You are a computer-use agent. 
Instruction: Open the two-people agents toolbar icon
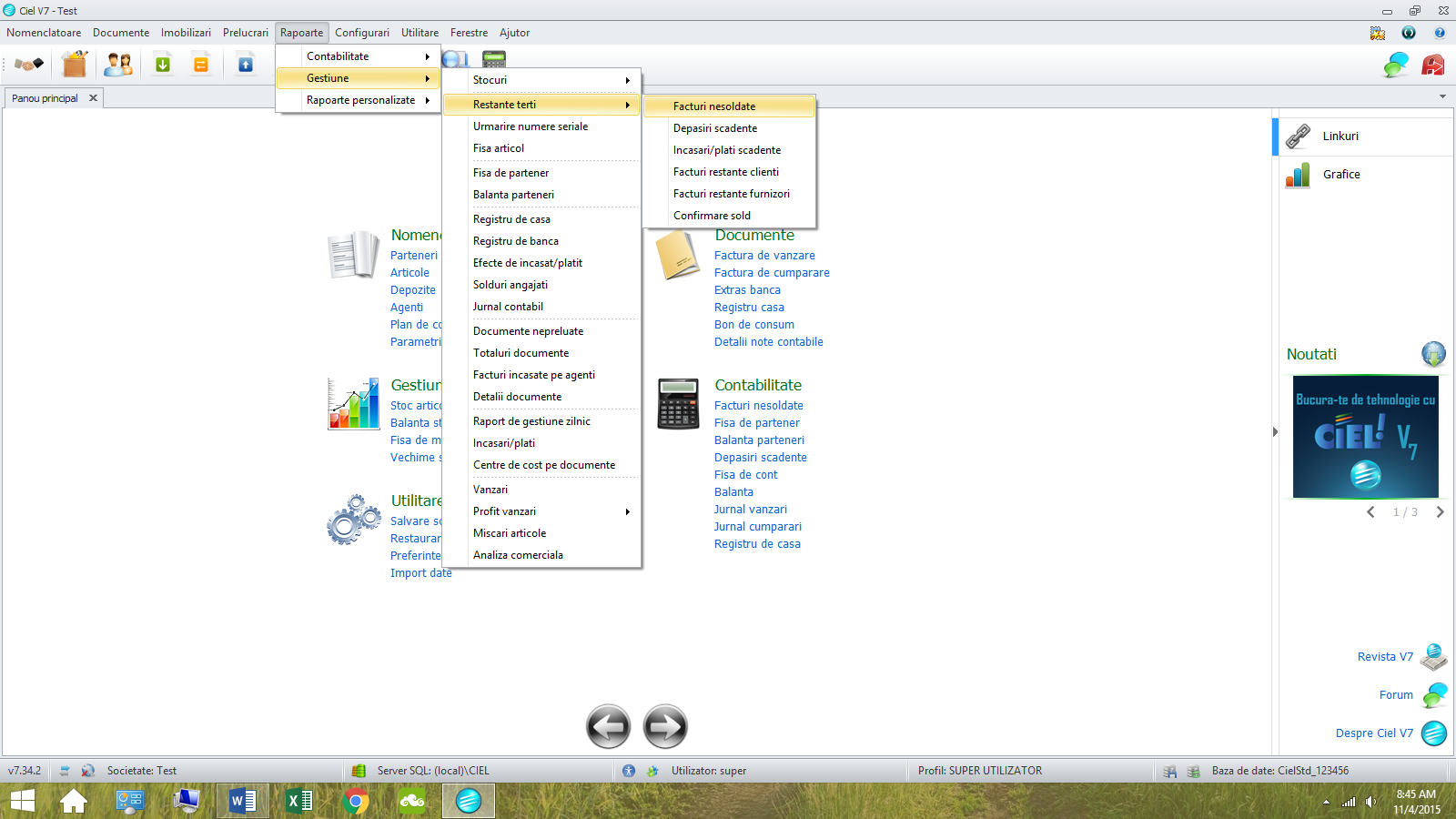pyautogui.click(x=118, y=65)
